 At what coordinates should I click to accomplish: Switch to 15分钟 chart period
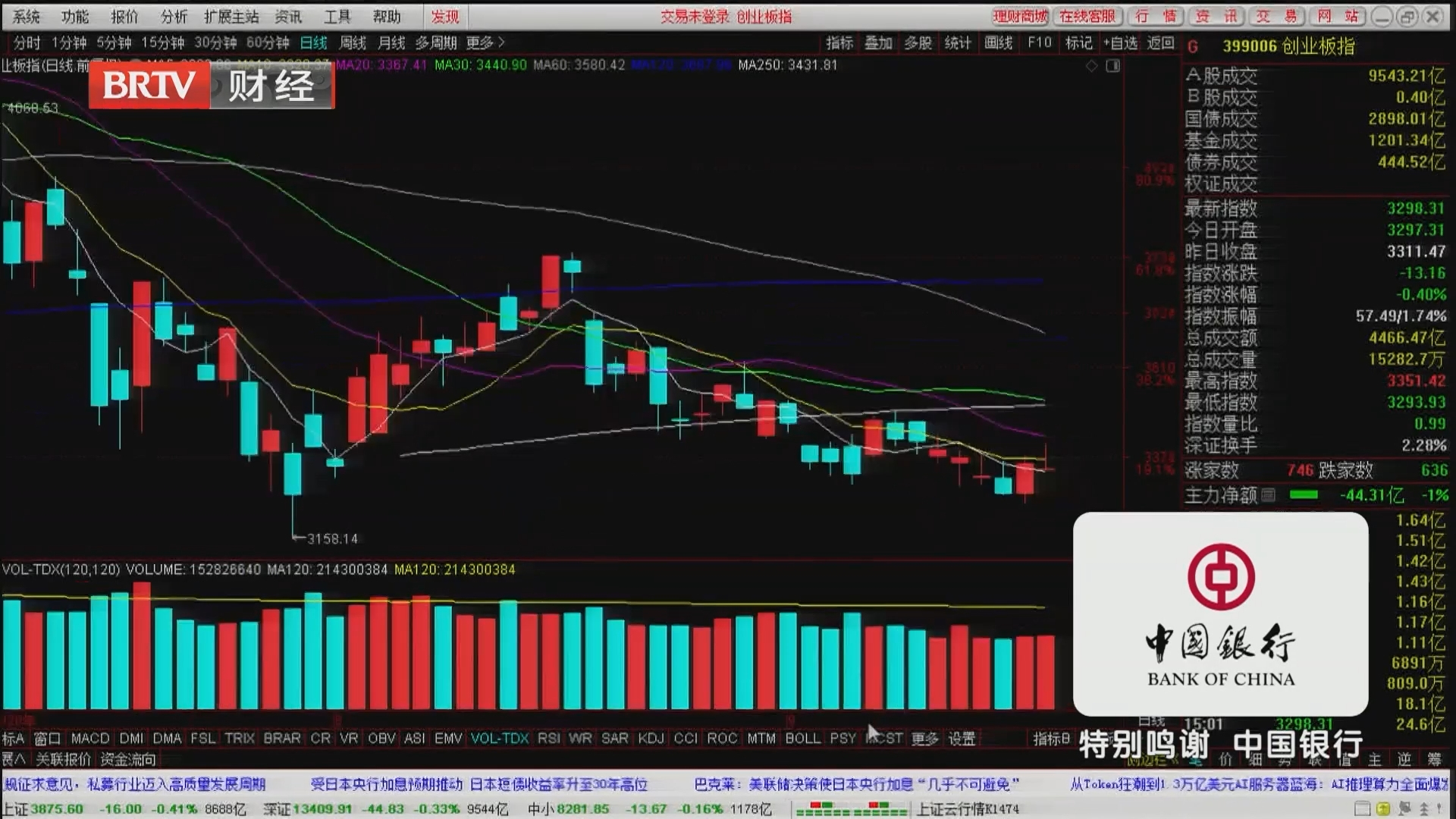(163, 43)
